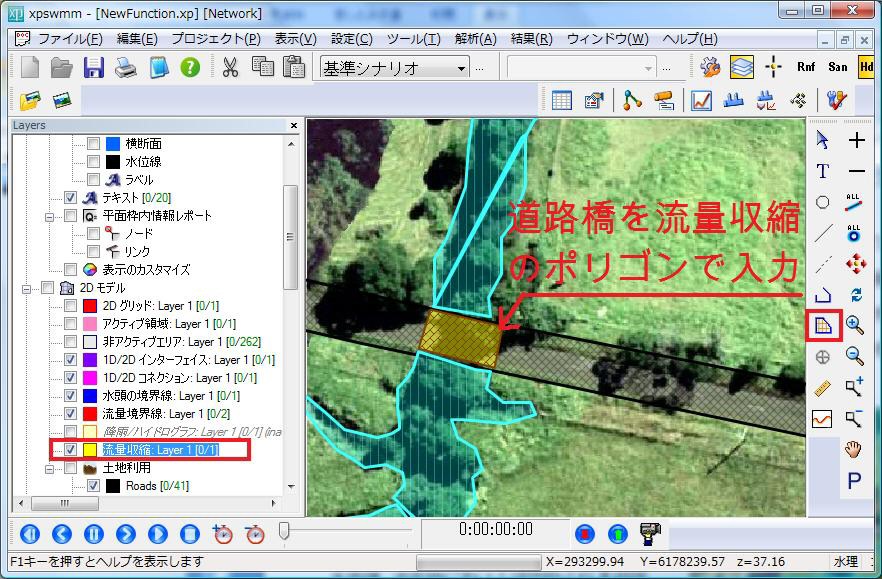Open the empty combo box dropdown

point(648,69)
